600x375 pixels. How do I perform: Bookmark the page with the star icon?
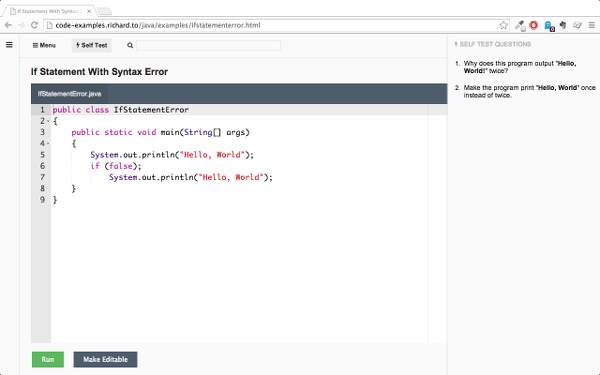[x=504, y=25]
